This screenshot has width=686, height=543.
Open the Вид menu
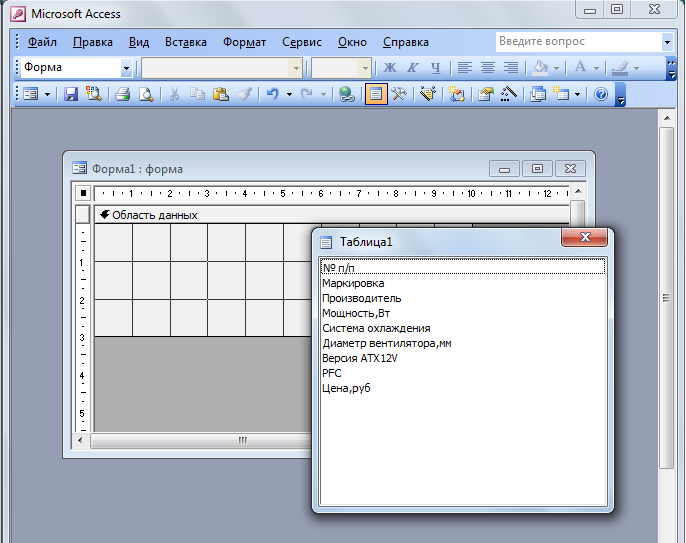pos(139,42)
